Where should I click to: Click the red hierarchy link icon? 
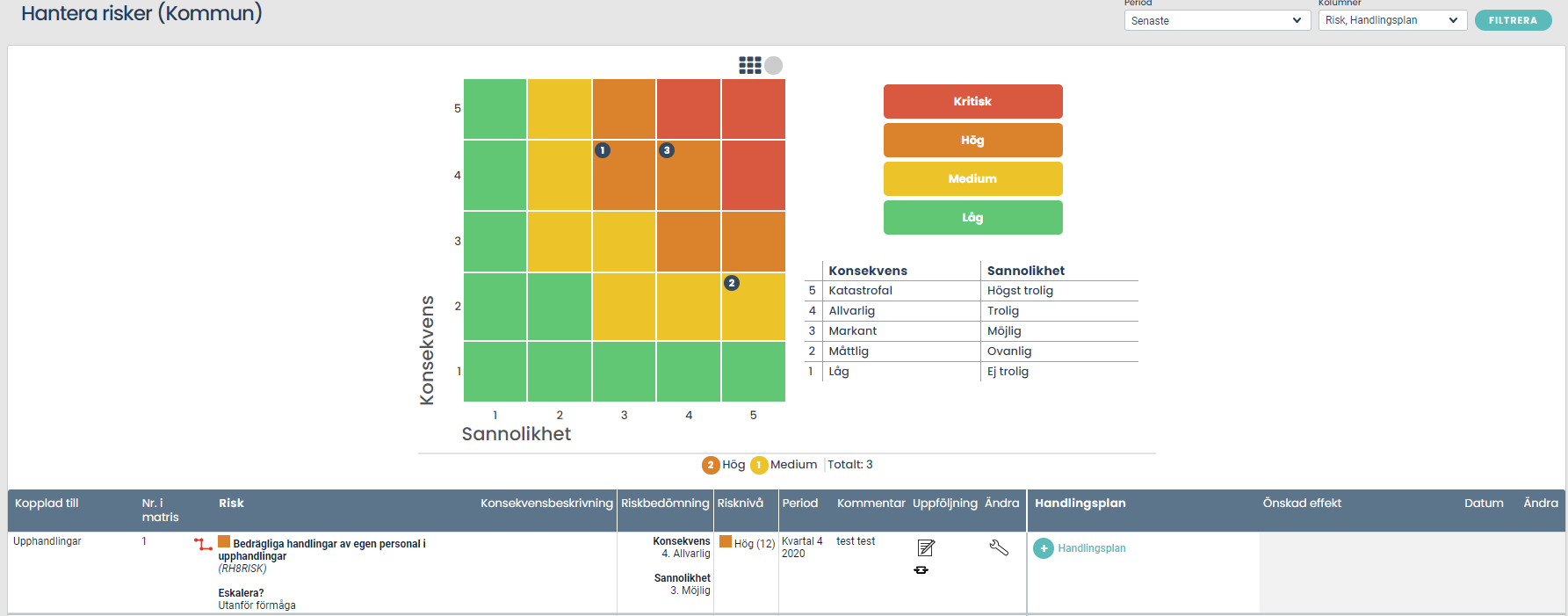pyautogui.click(x=203, y=545)
